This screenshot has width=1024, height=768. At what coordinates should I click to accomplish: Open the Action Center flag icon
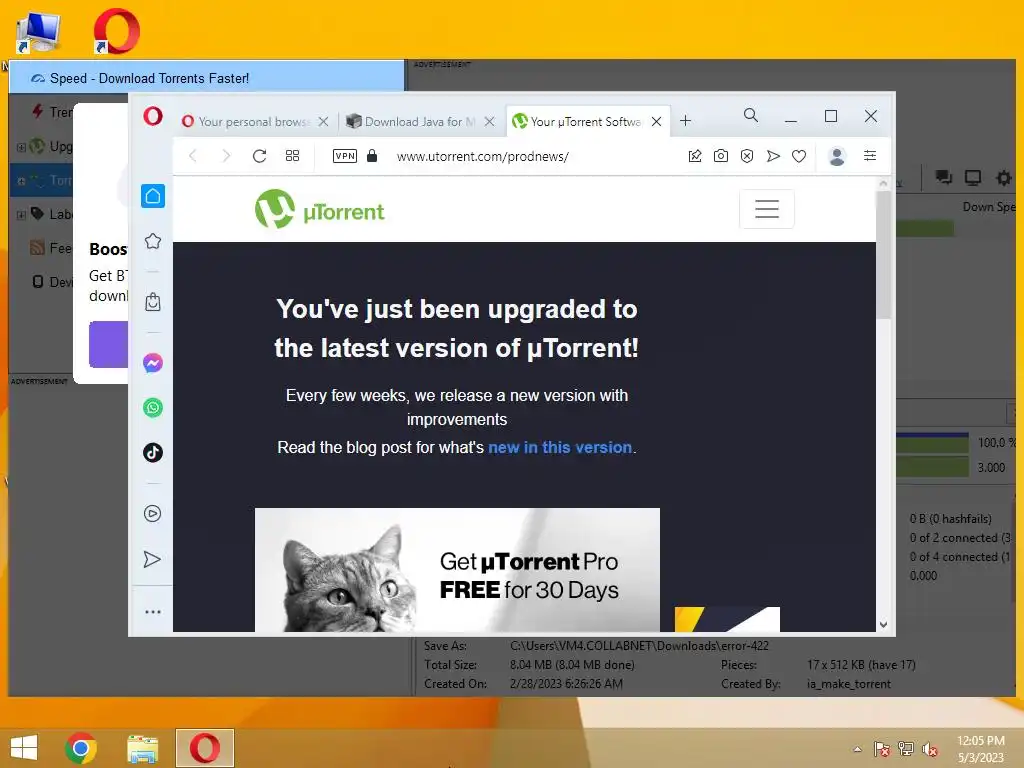click(881, 748)
